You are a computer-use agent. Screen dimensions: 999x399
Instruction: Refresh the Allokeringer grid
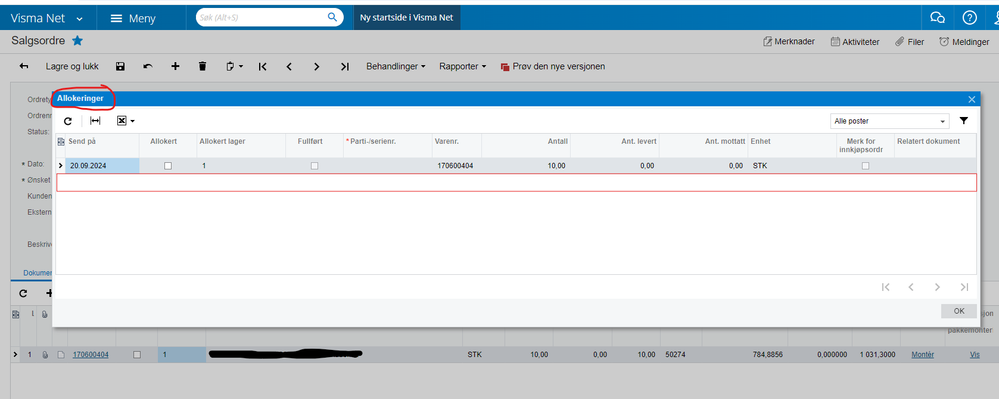pos(68,120)
